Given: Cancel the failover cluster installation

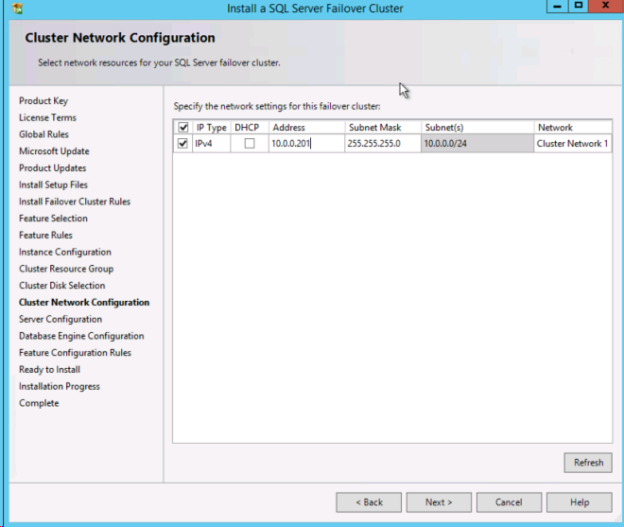Looking at the screenshot, I should click(509, 502).
